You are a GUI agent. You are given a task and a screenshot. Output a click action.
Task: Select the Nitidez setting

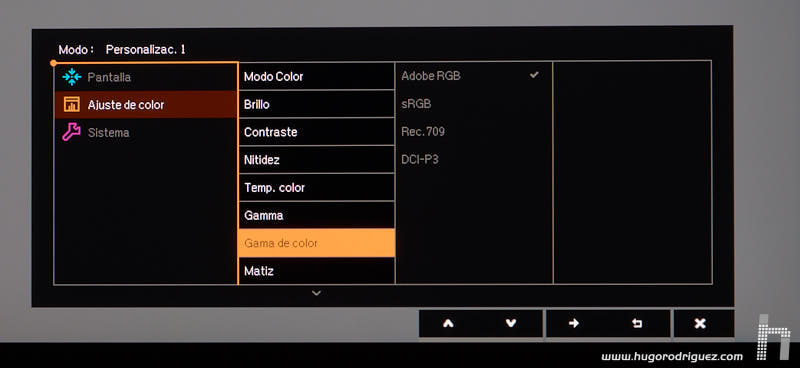316,160
